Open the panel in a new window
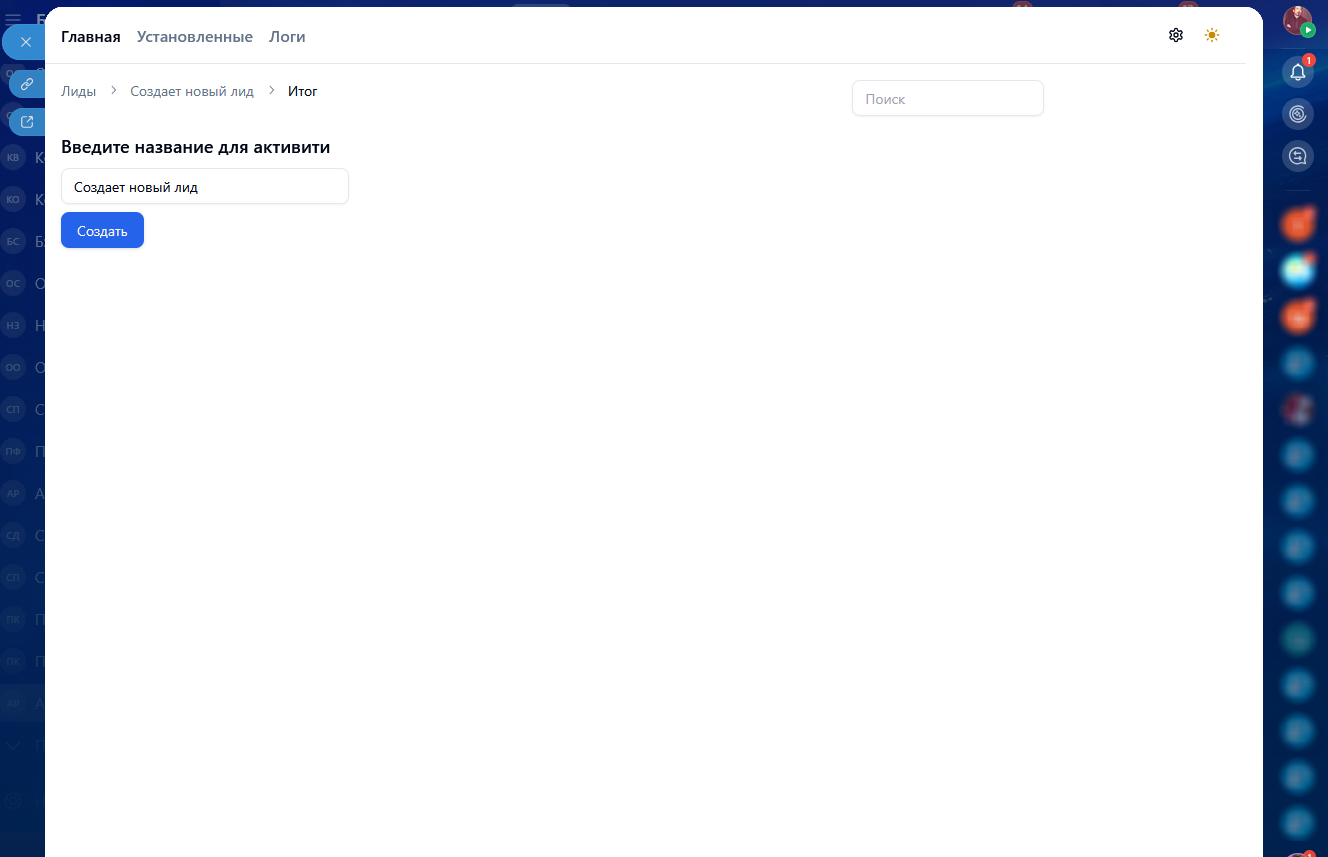The width and height of the screenshot is (1328, 857). point(27,122)
